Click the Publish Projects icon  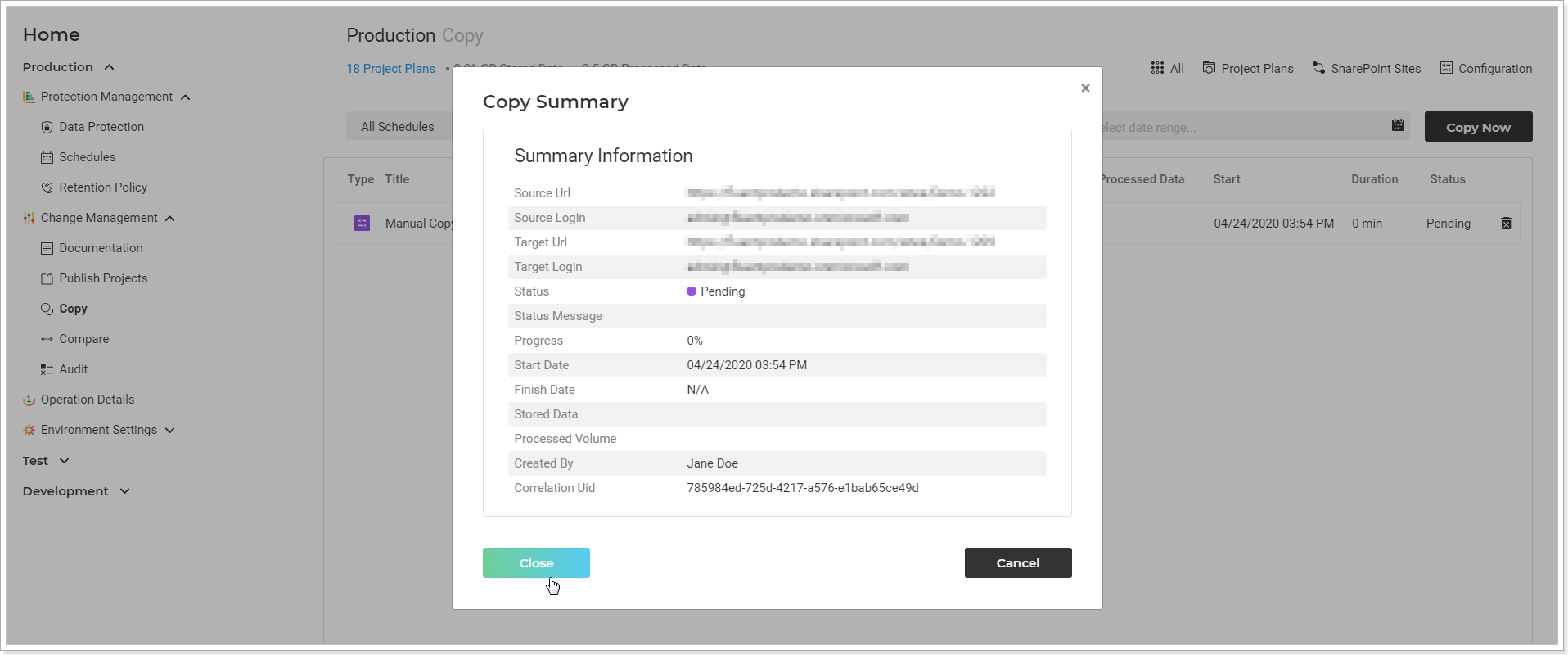47,278
